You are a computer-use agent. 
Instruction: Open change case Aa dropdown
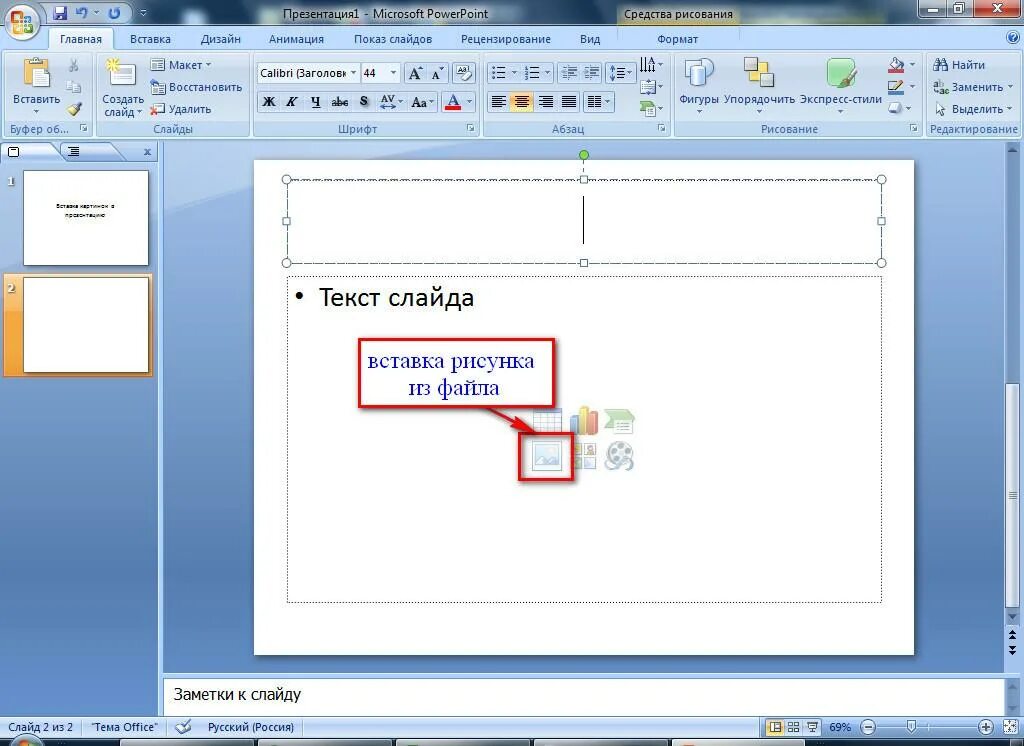point(423,102)
